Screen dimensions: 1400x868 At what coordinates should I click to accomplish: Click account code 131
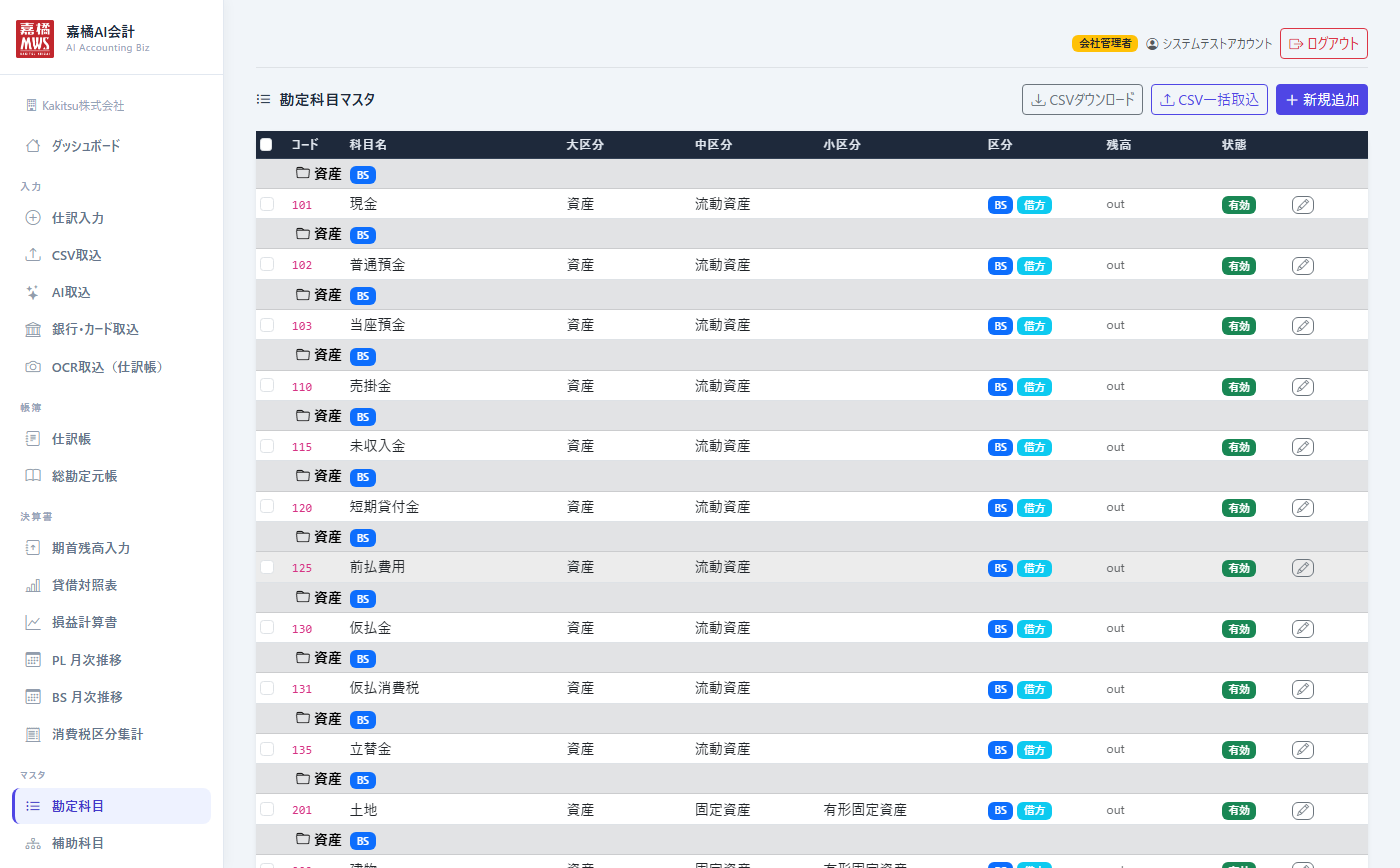tap(302, 689)
